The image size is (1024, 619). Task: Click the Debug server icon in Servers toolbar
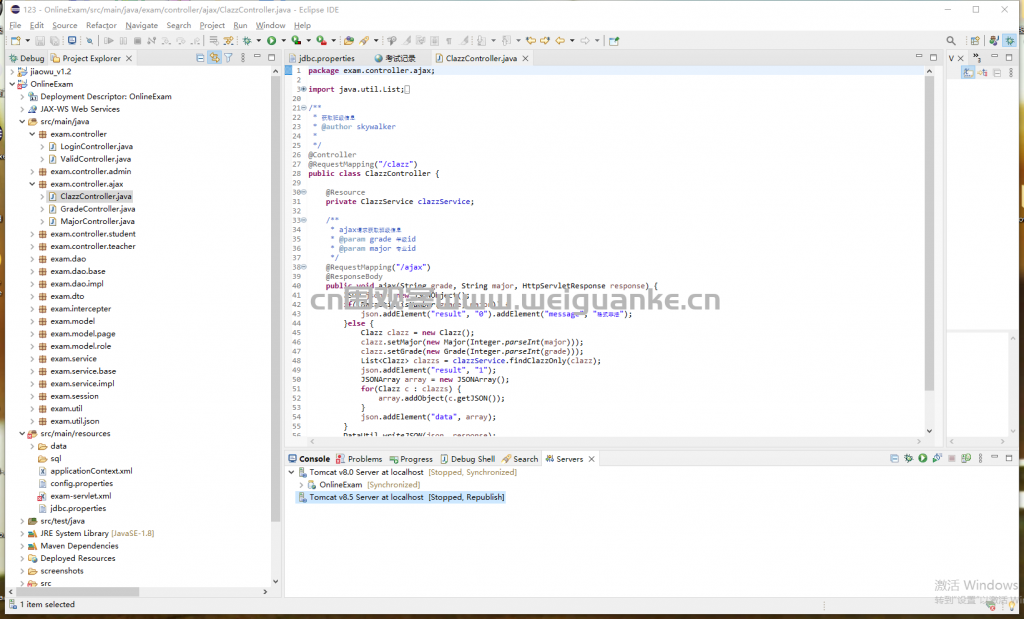[908, 458]
